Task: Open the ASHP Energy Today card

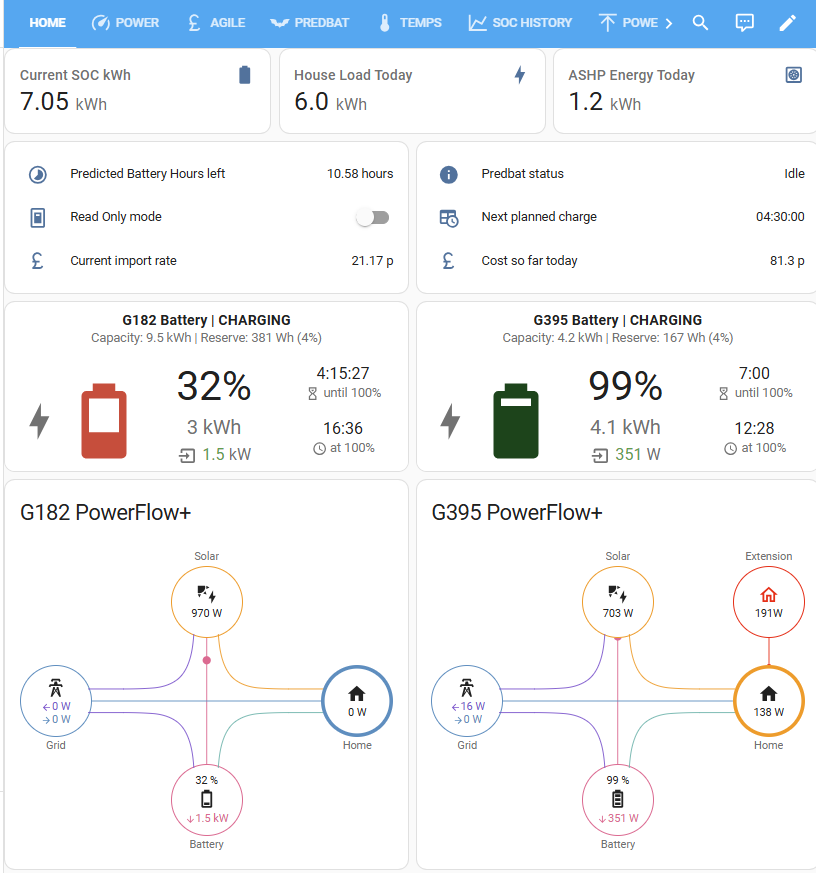Action: coord(686,91)
